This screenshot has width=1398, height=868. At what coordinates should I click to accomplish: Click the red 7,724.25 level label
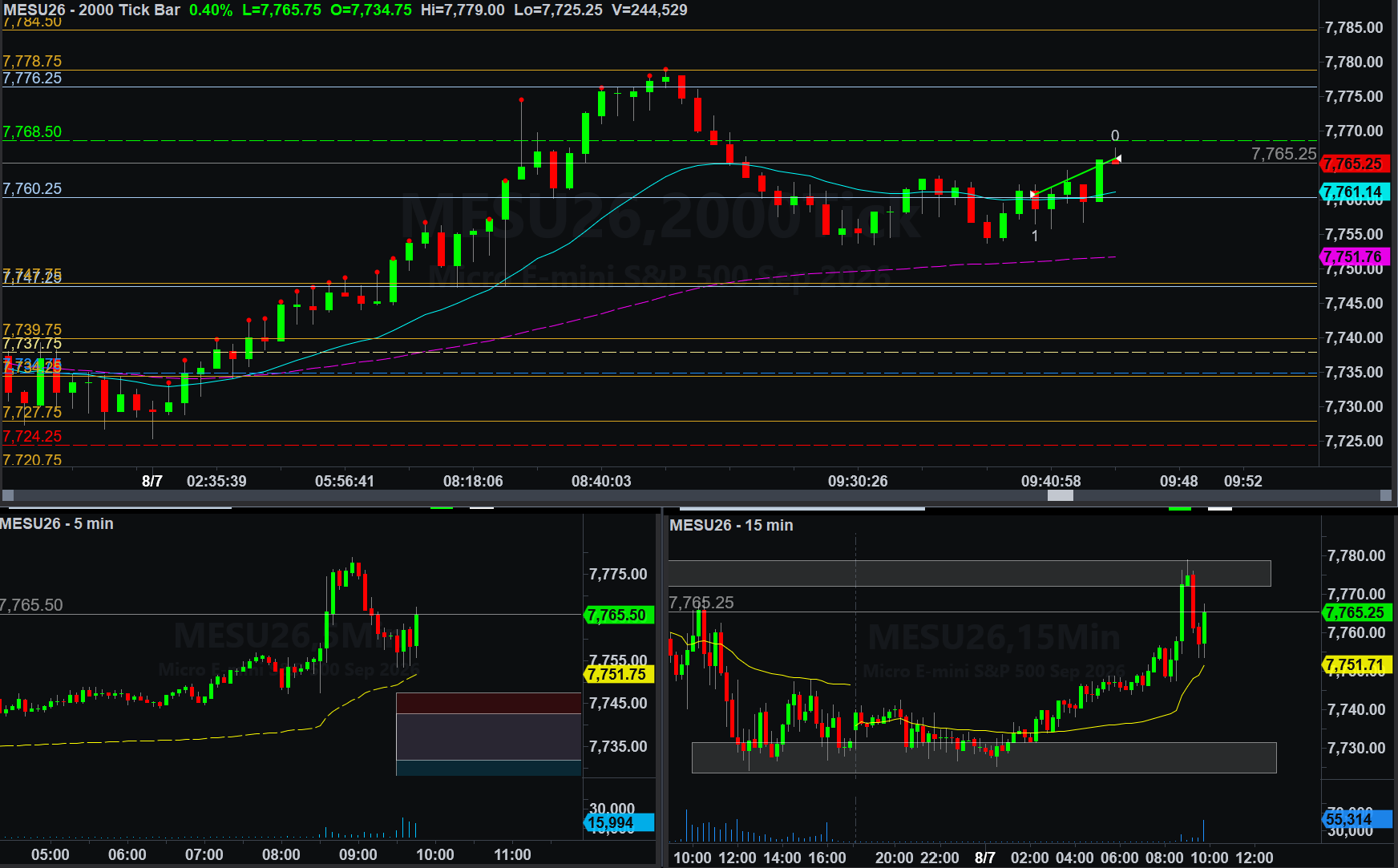click(32, 437)
